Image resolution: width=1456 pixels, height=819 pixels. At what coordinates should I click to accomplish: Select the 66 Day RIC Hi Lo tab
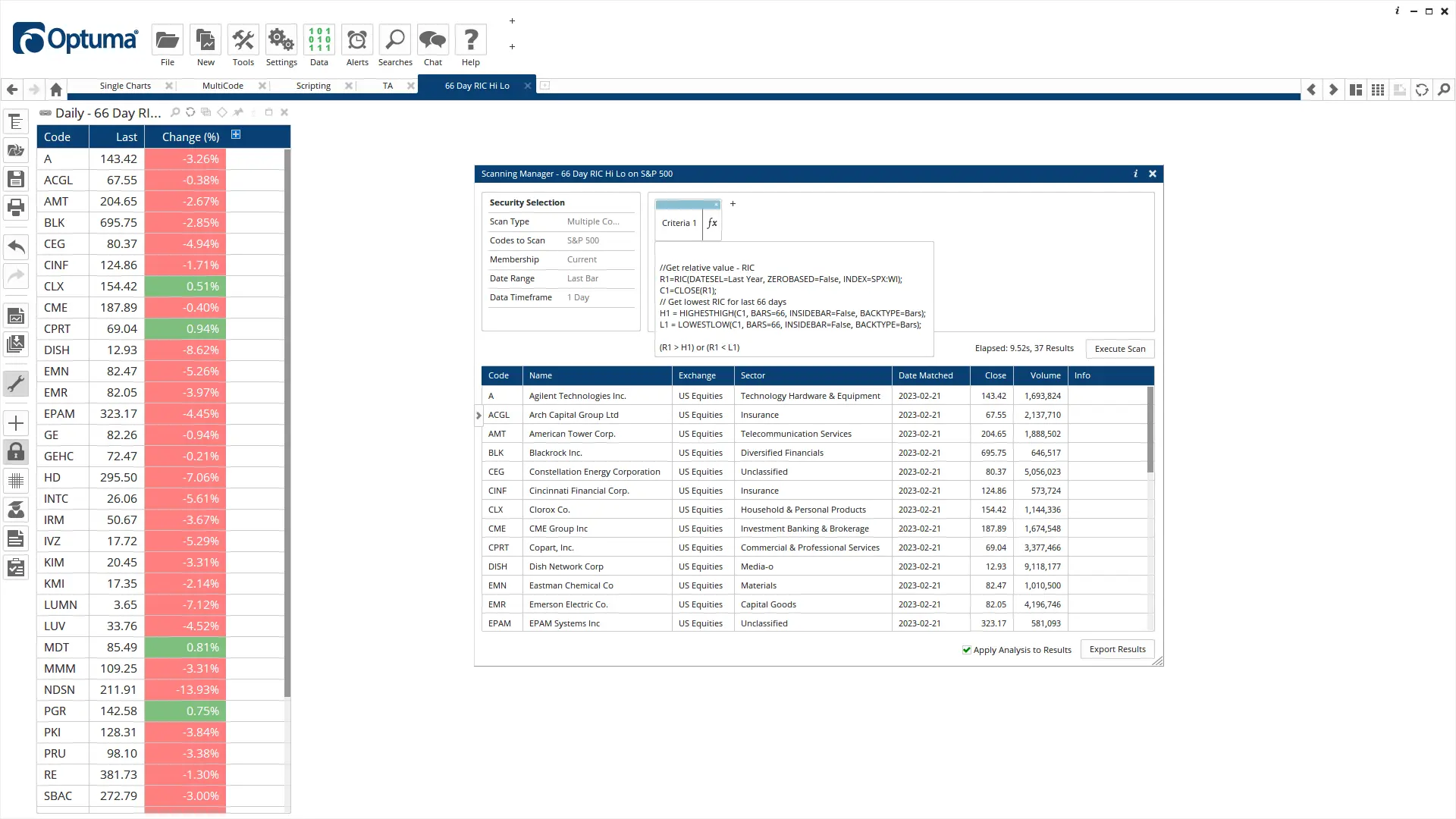[477, 86]
